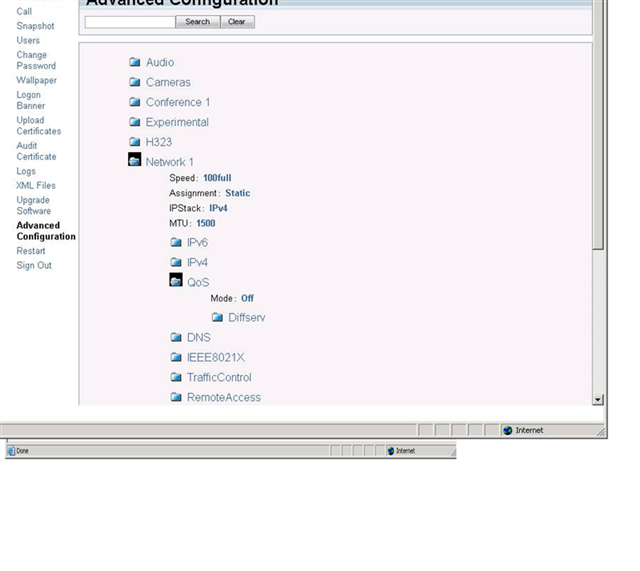Expand the TrafficControl label

click(219, 378)
